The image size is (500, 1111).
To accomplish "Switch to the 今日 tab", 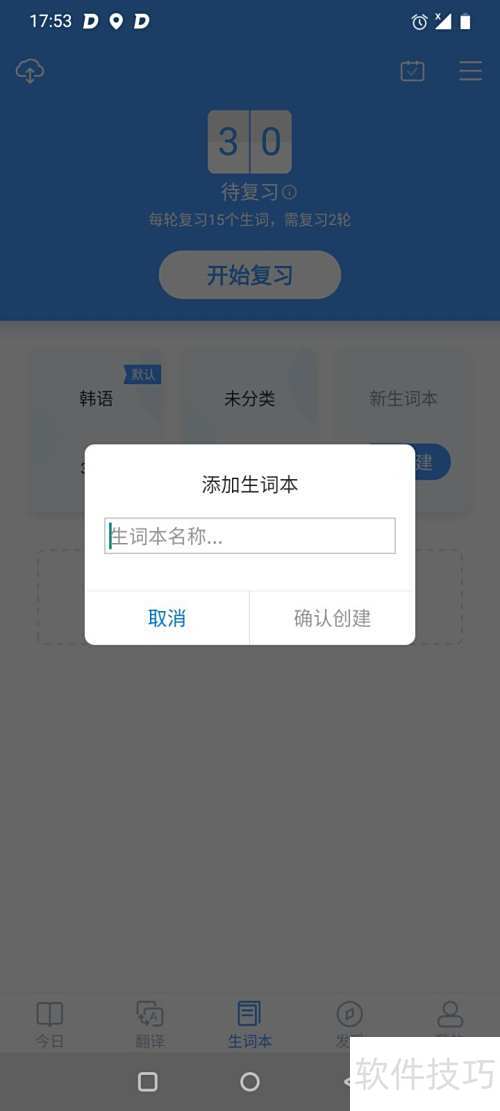I will [x=50, y=1025].
